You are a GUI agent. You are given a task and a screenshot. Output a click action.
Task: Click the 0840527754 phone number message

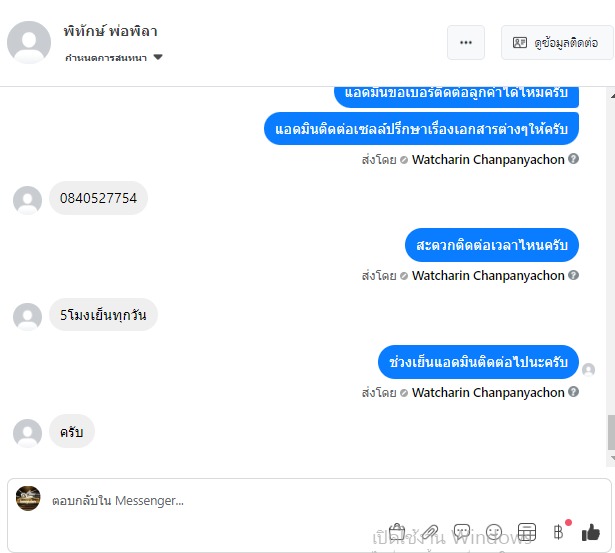[x=98, y=198]
